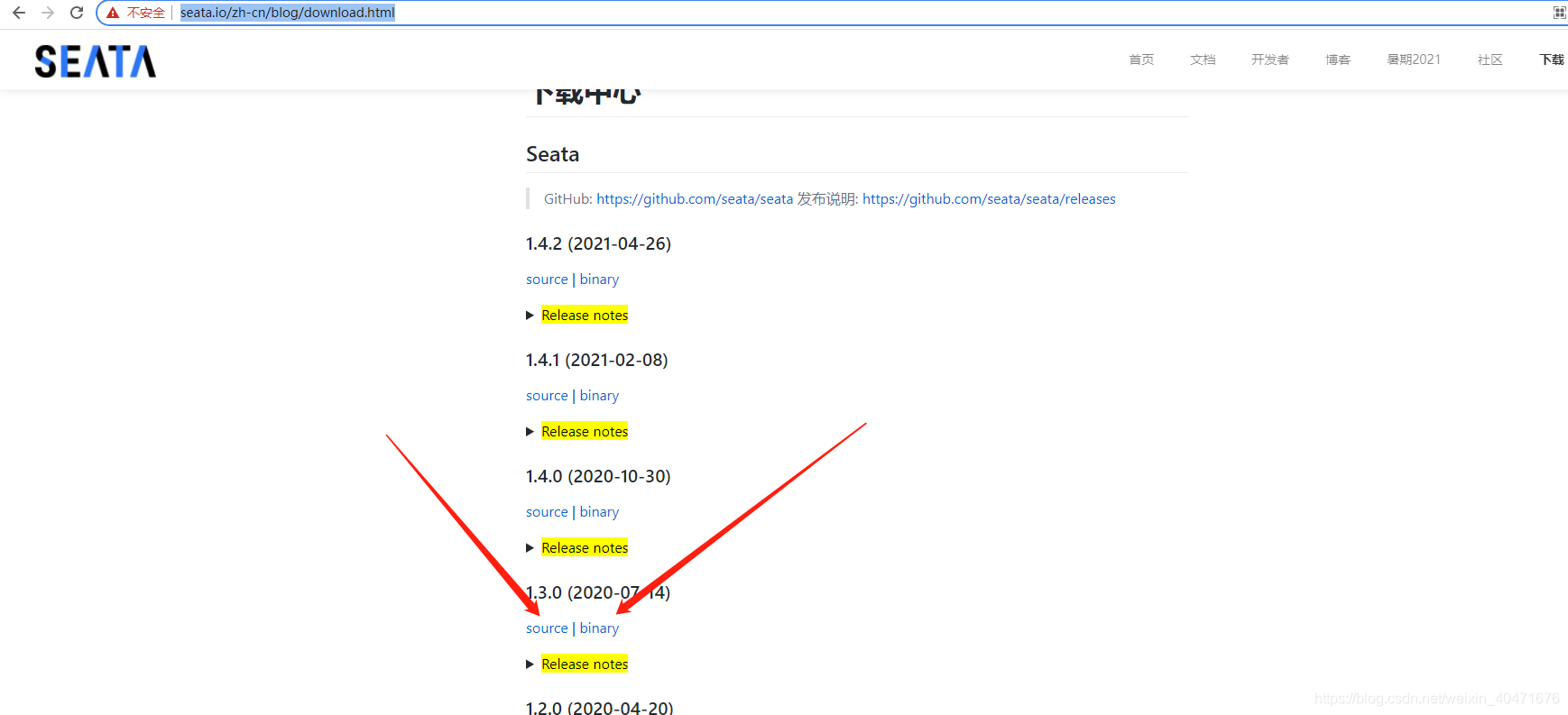Open the seata releases GitHub link
Viewport: 1568px width, 715px height.
989,199
